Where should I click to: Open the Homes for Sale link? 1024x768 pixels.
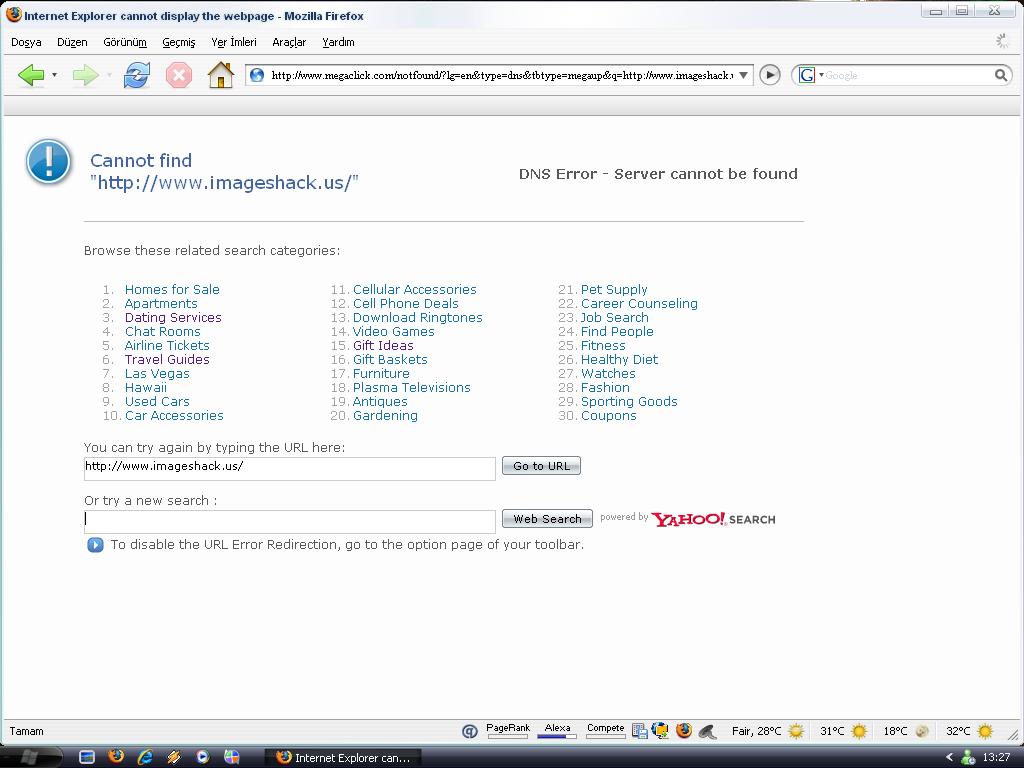(x=172, y=289)
